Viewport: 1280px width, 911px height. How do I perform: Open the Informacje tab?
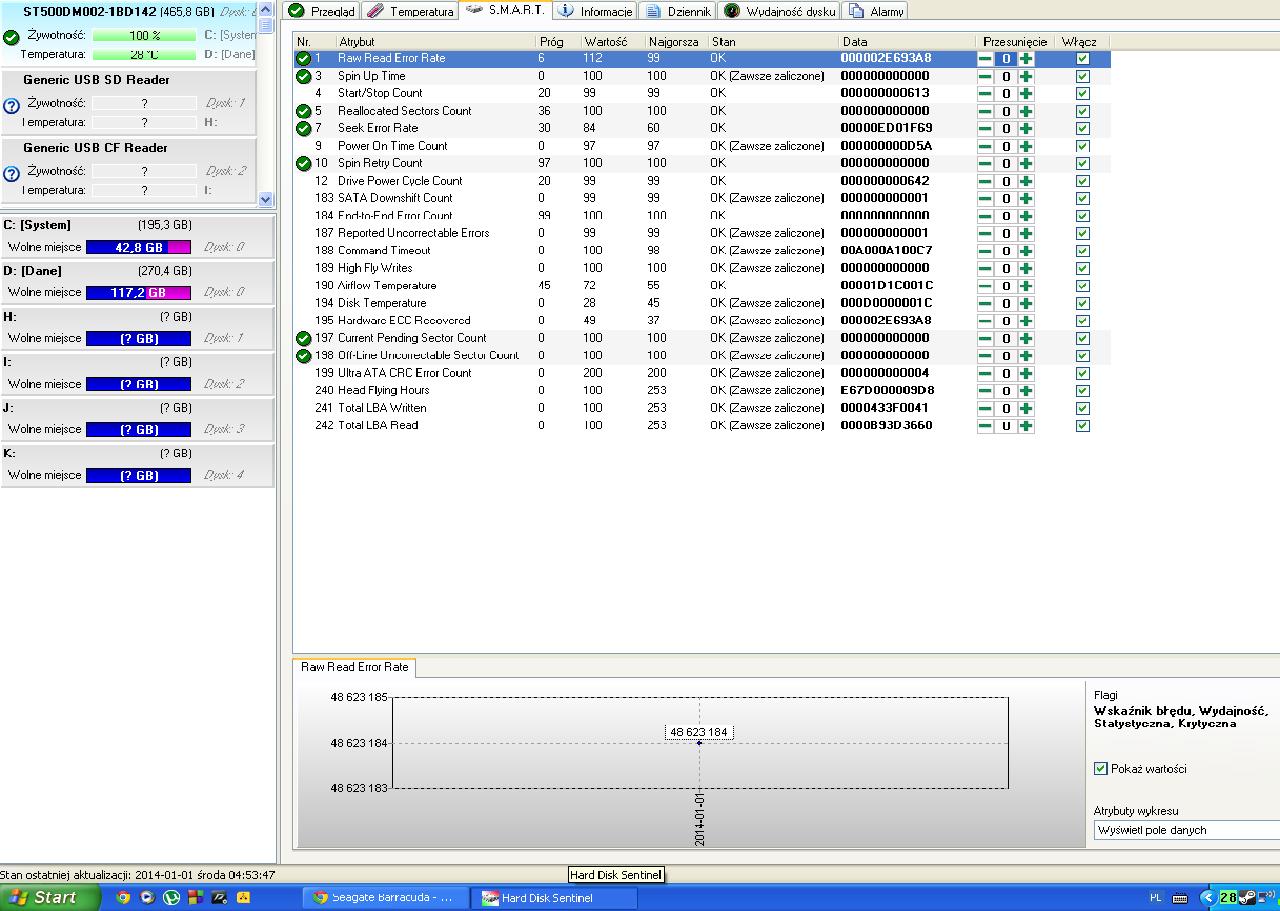(x=596, y=11)
